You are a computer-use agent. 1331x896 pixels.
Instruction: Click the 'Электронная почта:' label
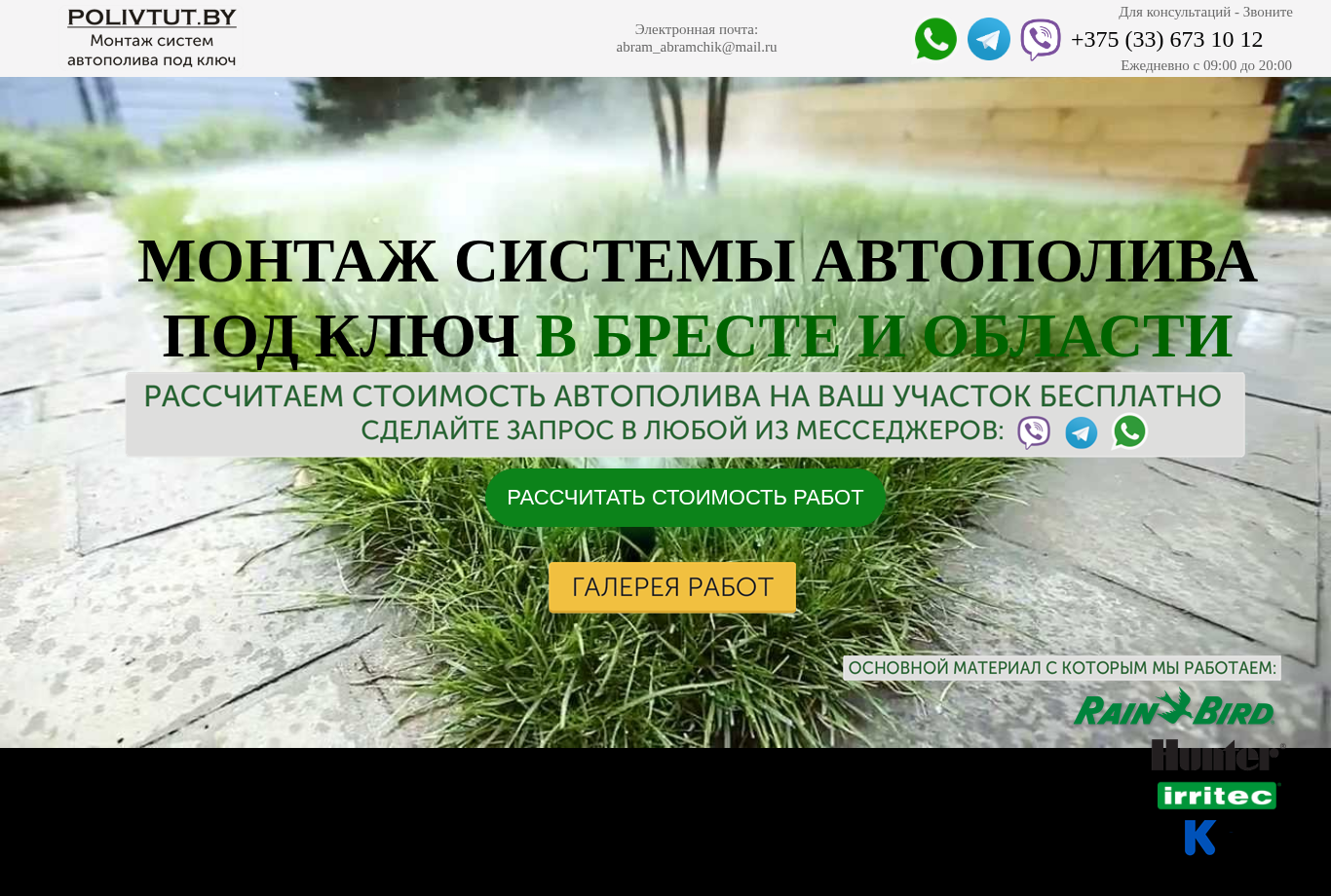pos(697,29)
